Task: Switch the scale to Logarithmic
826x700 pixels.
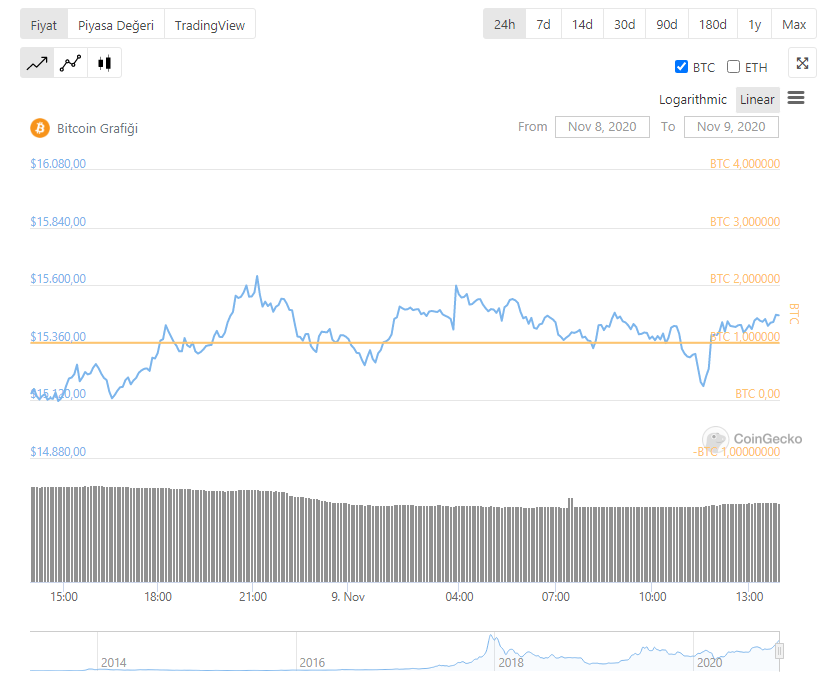Action: coord(693,99)
